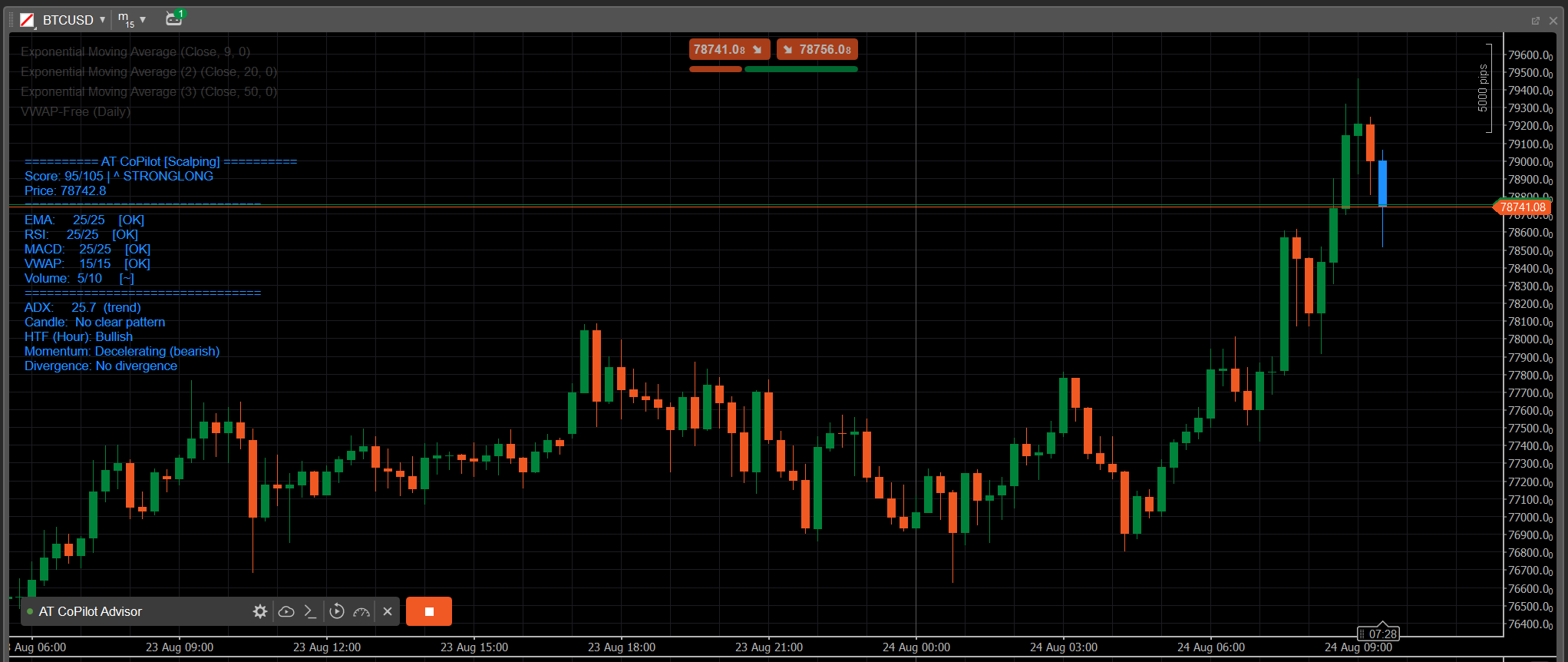
Task: Click the Score: 95/105 STRONGLONG text
Action: click(x=119, y=176)
